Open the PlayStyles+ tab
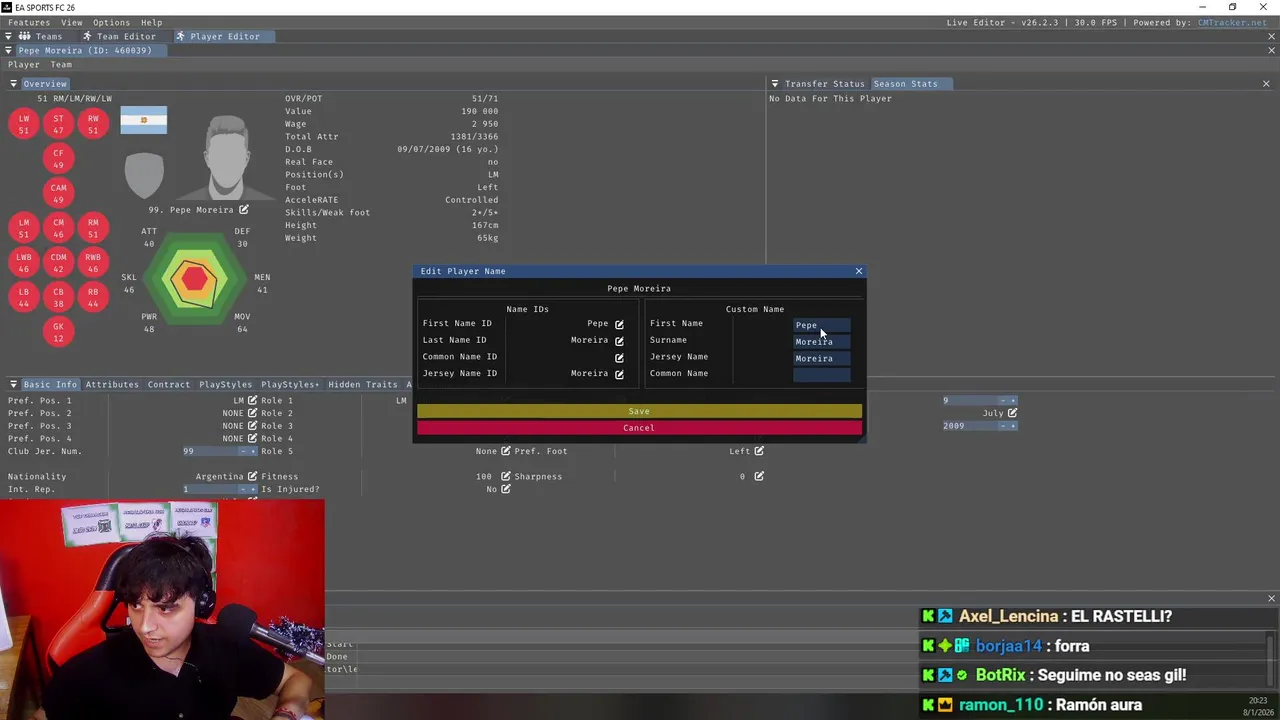This screenshot has height=720, width=1280. pyautogui.click(x=290, y=384)
